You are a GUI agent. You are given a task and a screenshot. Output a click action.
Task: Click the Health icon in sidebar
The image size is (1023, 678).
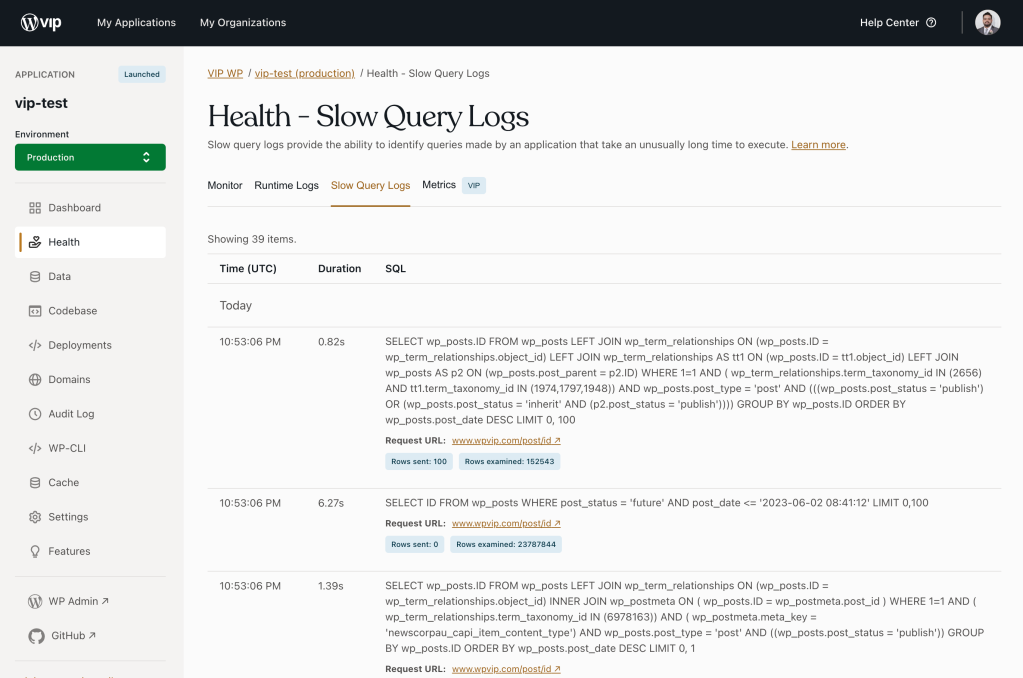tap(35, 242)
